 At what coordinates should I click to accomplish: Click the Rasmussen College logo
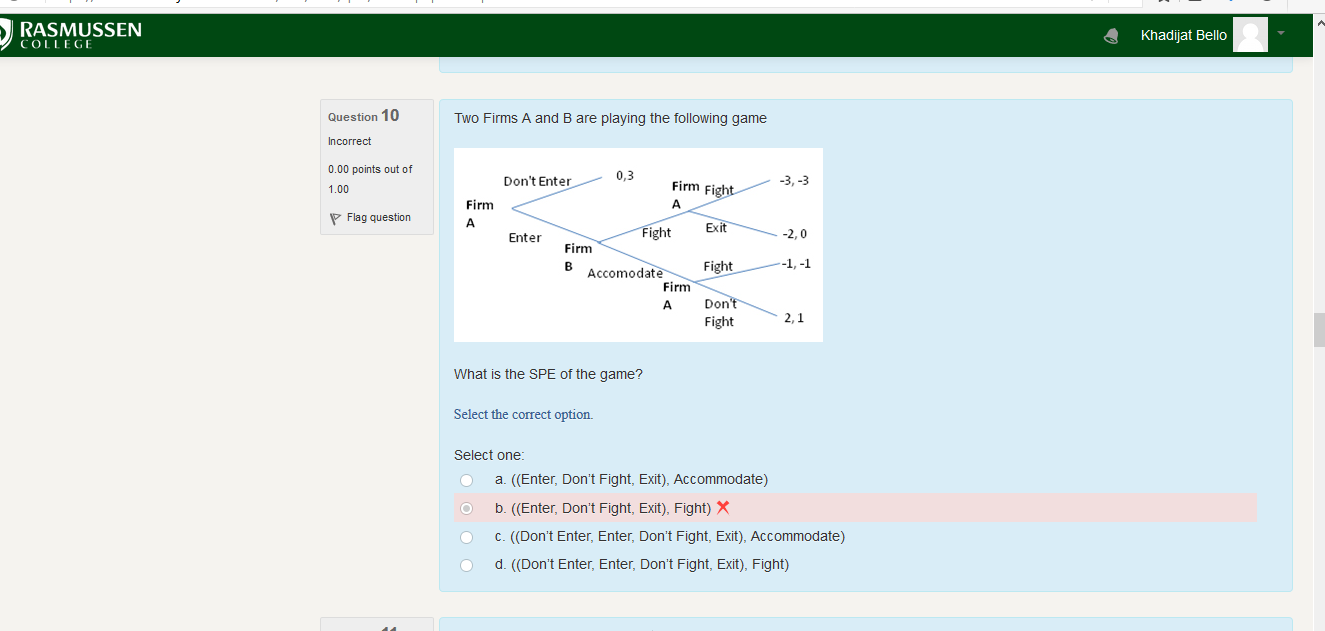70,35
